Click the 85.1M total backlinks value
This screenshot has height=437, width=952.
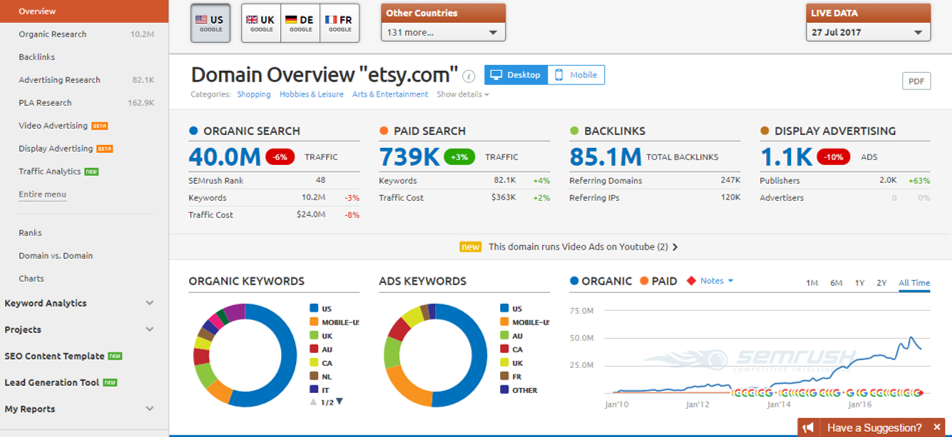pyautogui.click(x=605, y=157)
